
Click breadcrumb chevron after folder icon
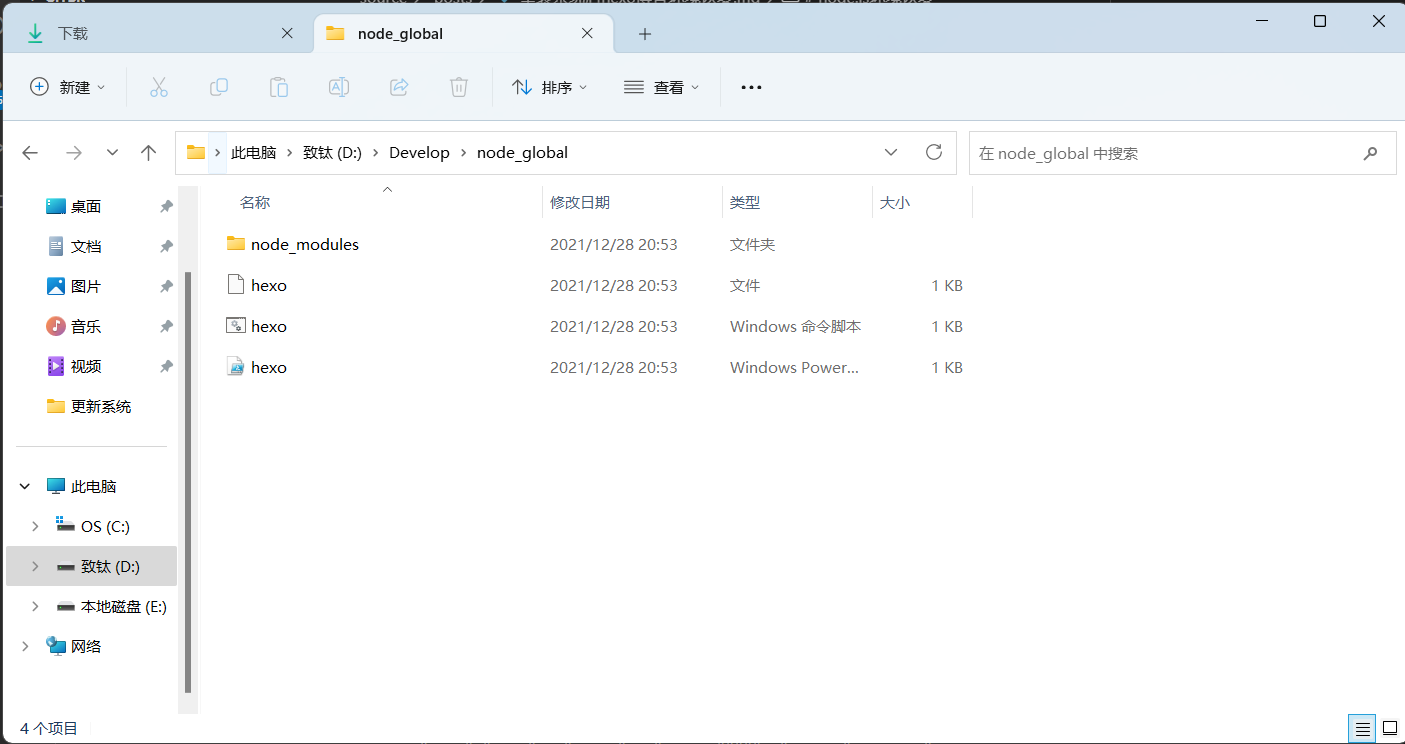(x=218, y=153)
